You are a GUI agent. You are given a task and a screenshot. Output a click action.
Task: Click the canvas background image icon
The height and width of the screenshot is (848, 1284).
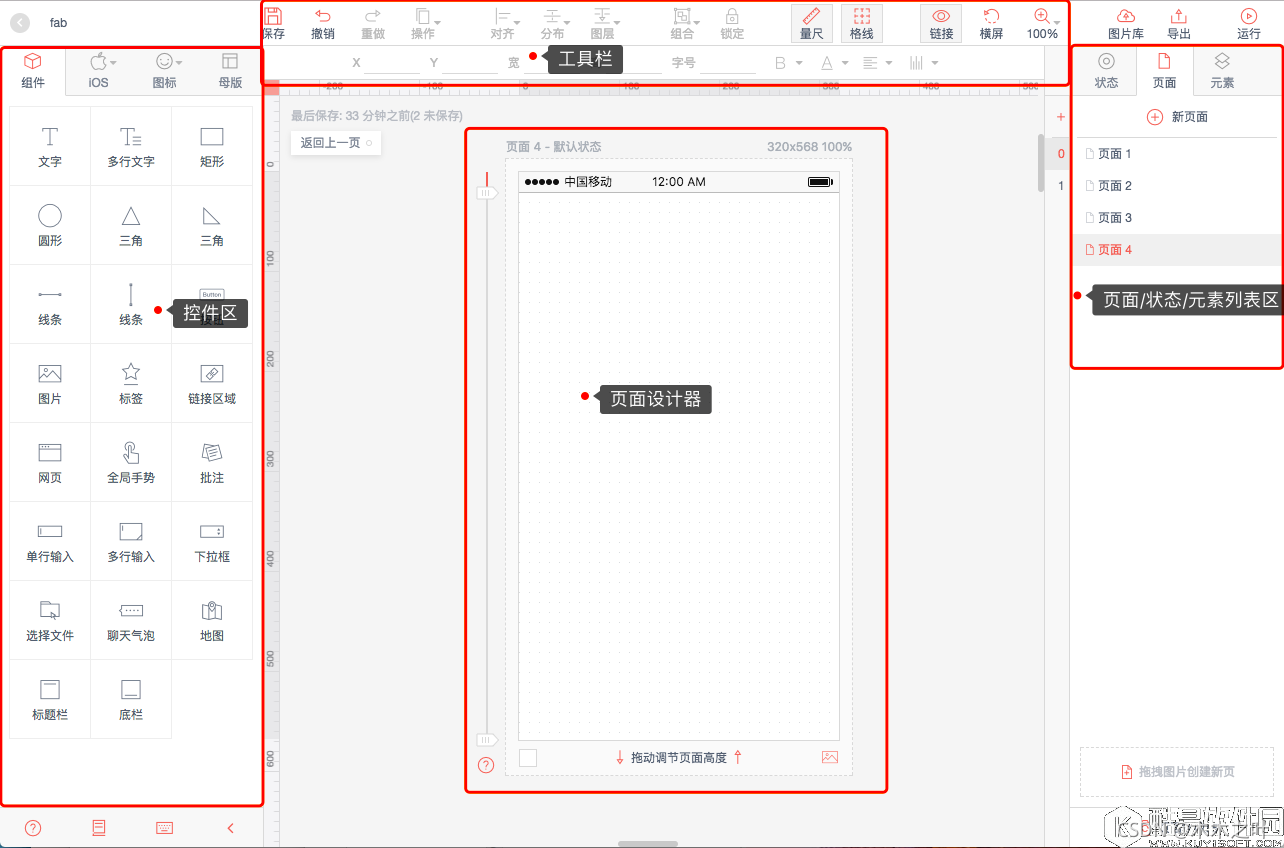829,758
